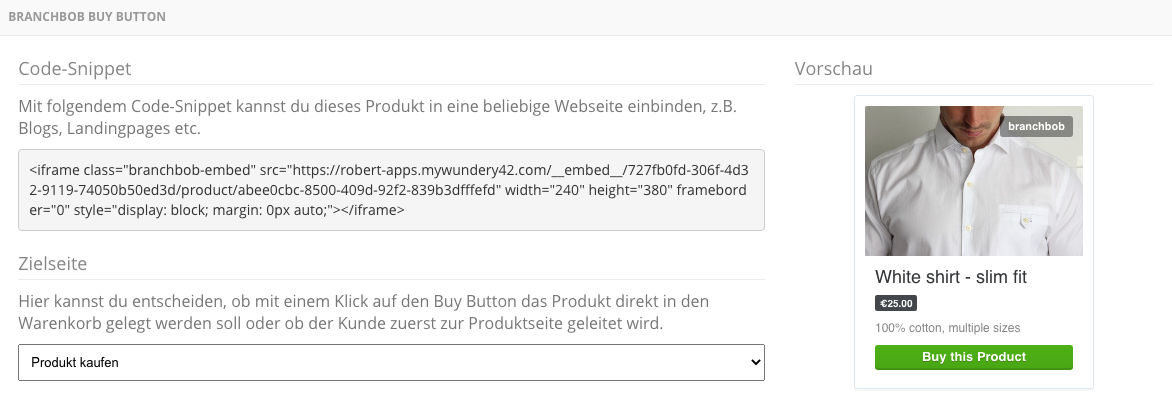Viewport: 1172px width, 393px height.
Task: Click the paragraph starting Hier kannst du entscheiden
Action: tap(364, 313)
